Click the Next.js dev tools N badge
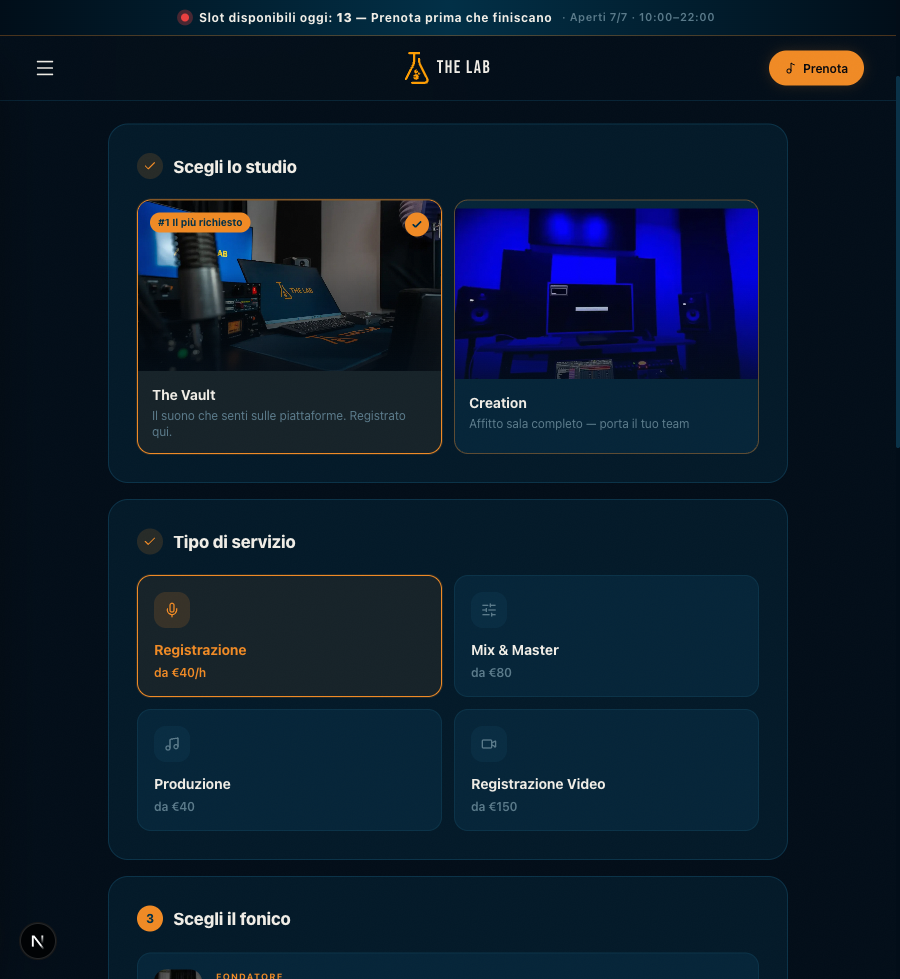Image resolution: width=900 pixels, height=979 pixels. coord(37,941)
